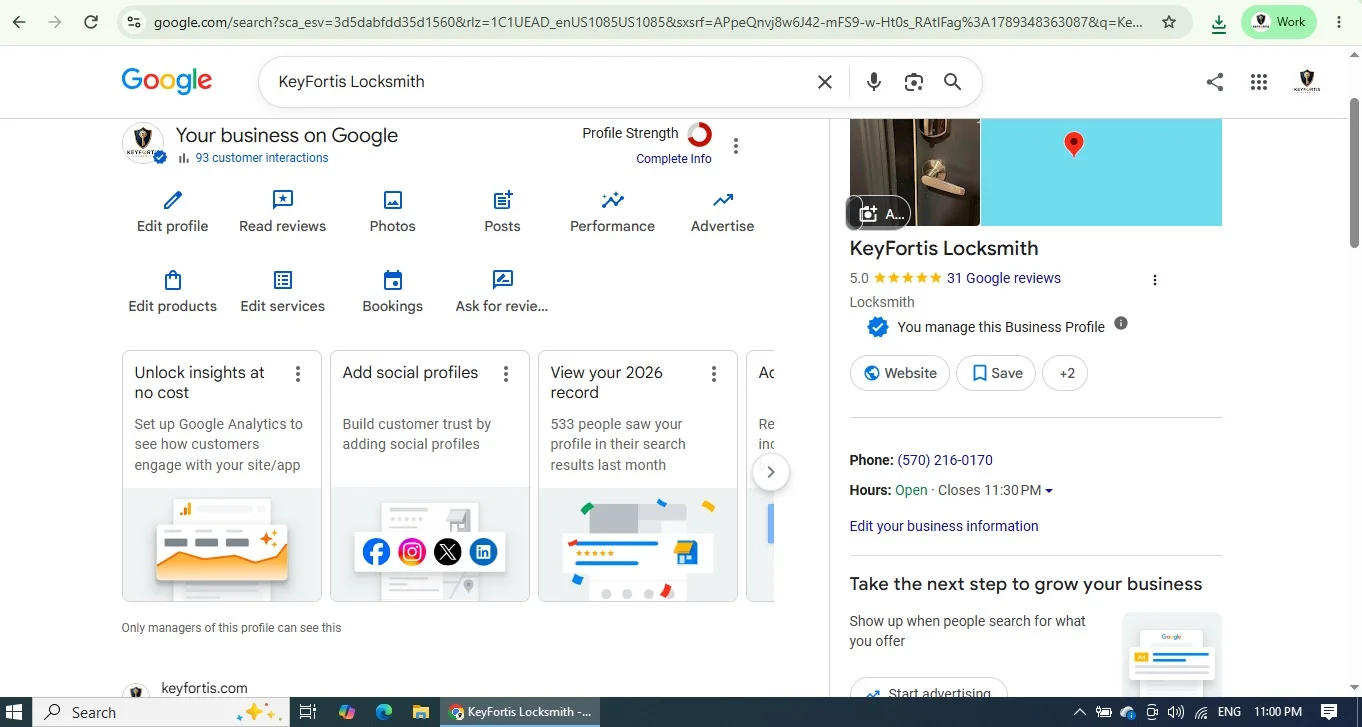Share this search results page

tap(1215, 82)
